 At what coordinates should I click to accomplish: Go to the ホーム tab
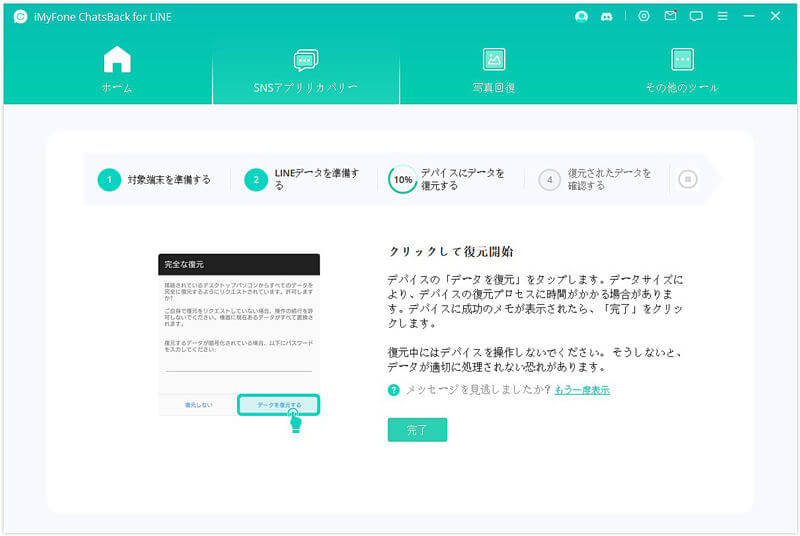117,70
